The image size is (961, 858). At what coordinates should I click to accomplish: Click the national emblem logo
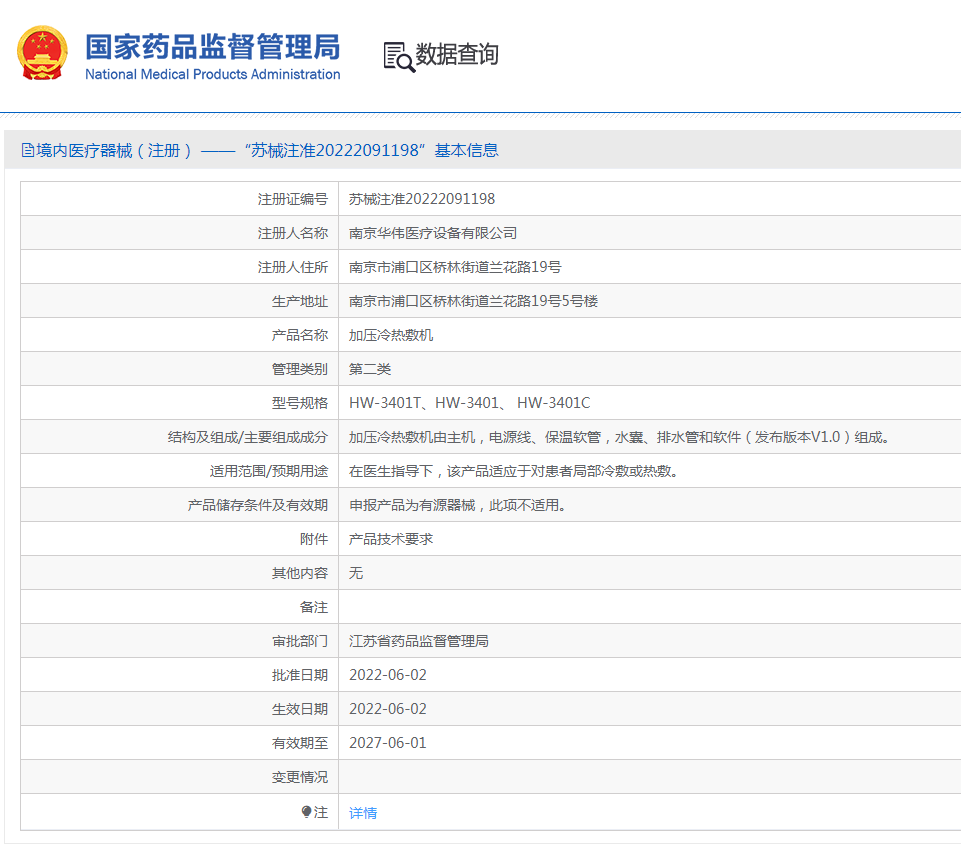(x=42, y=53)
